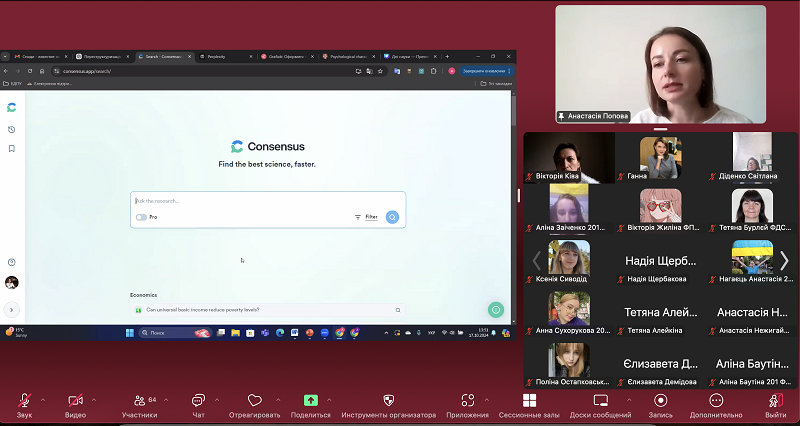The width and height of the screenshot is (800, 426).
Task: Show hidden system tray icons
Action: click(386, 333)
